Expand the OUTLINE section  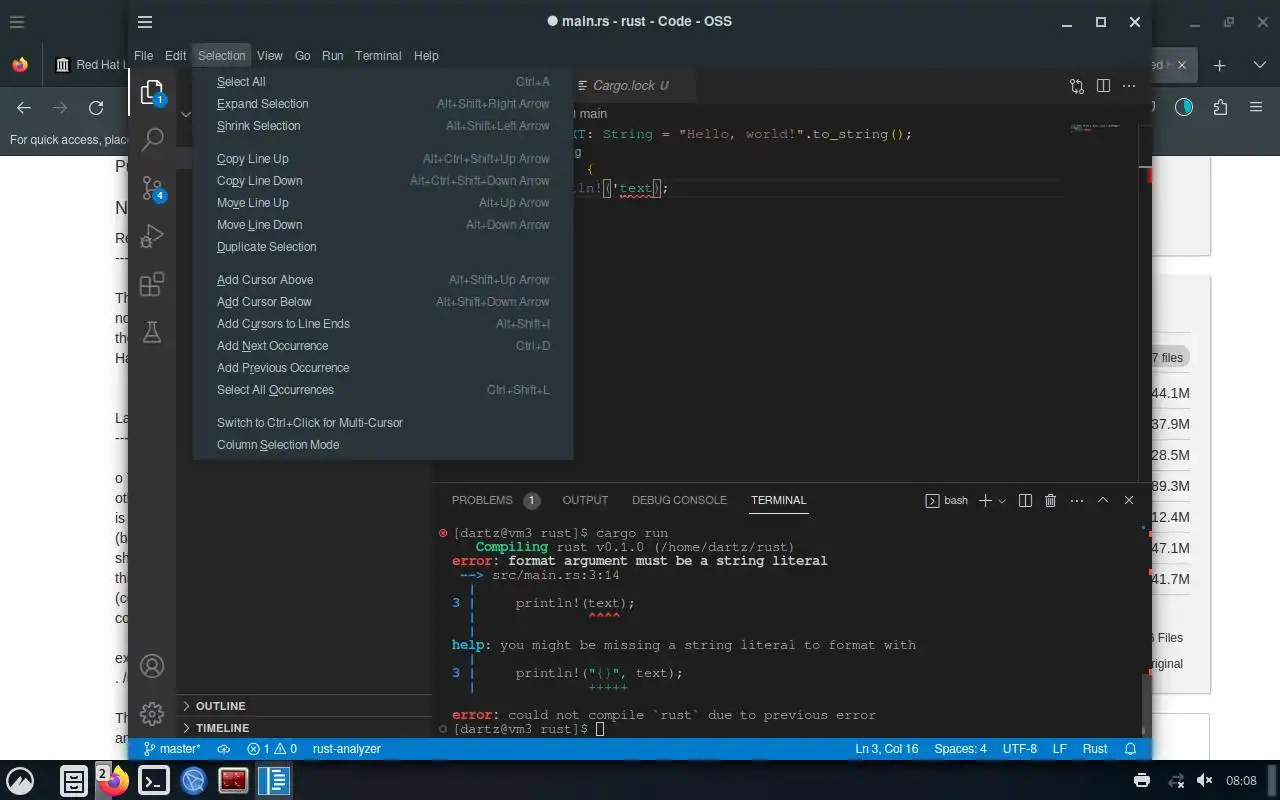(304, 706)
